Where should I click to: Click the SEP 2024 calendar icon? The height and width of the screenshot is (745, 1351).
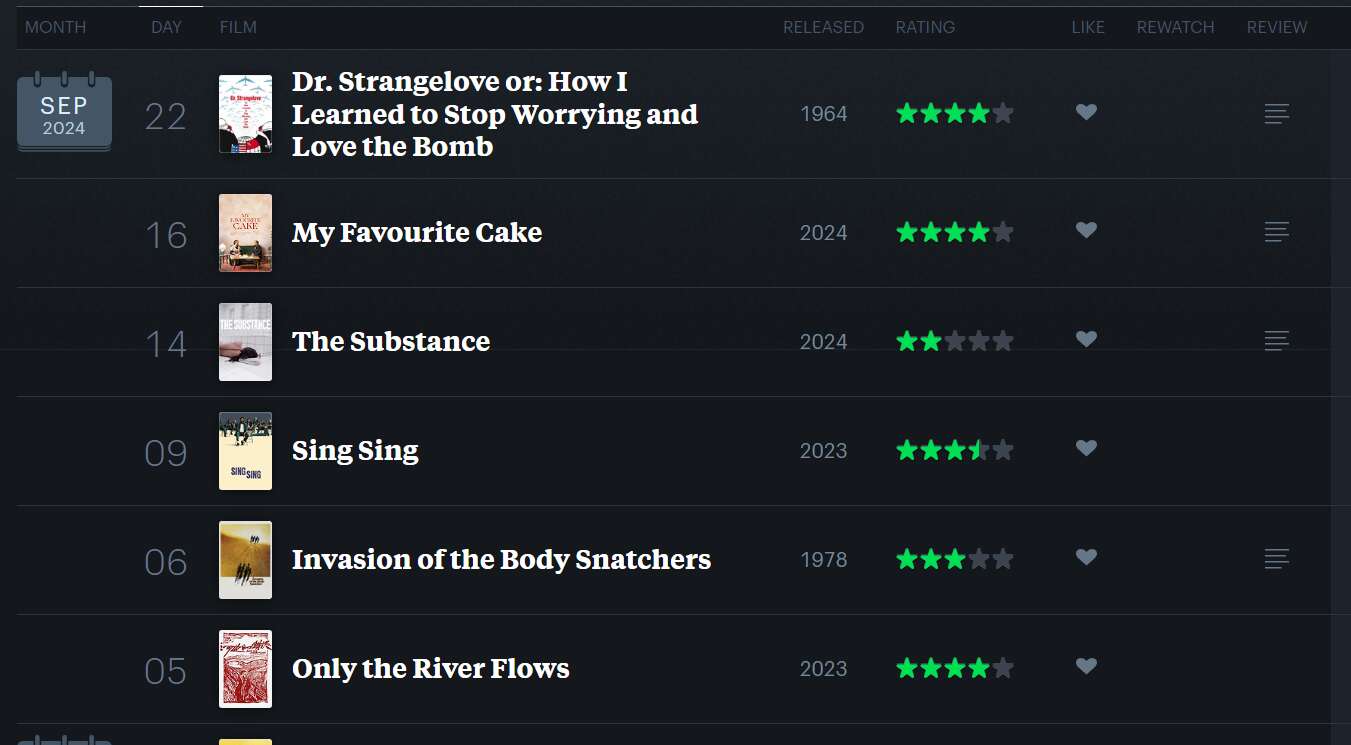[64, 113]
